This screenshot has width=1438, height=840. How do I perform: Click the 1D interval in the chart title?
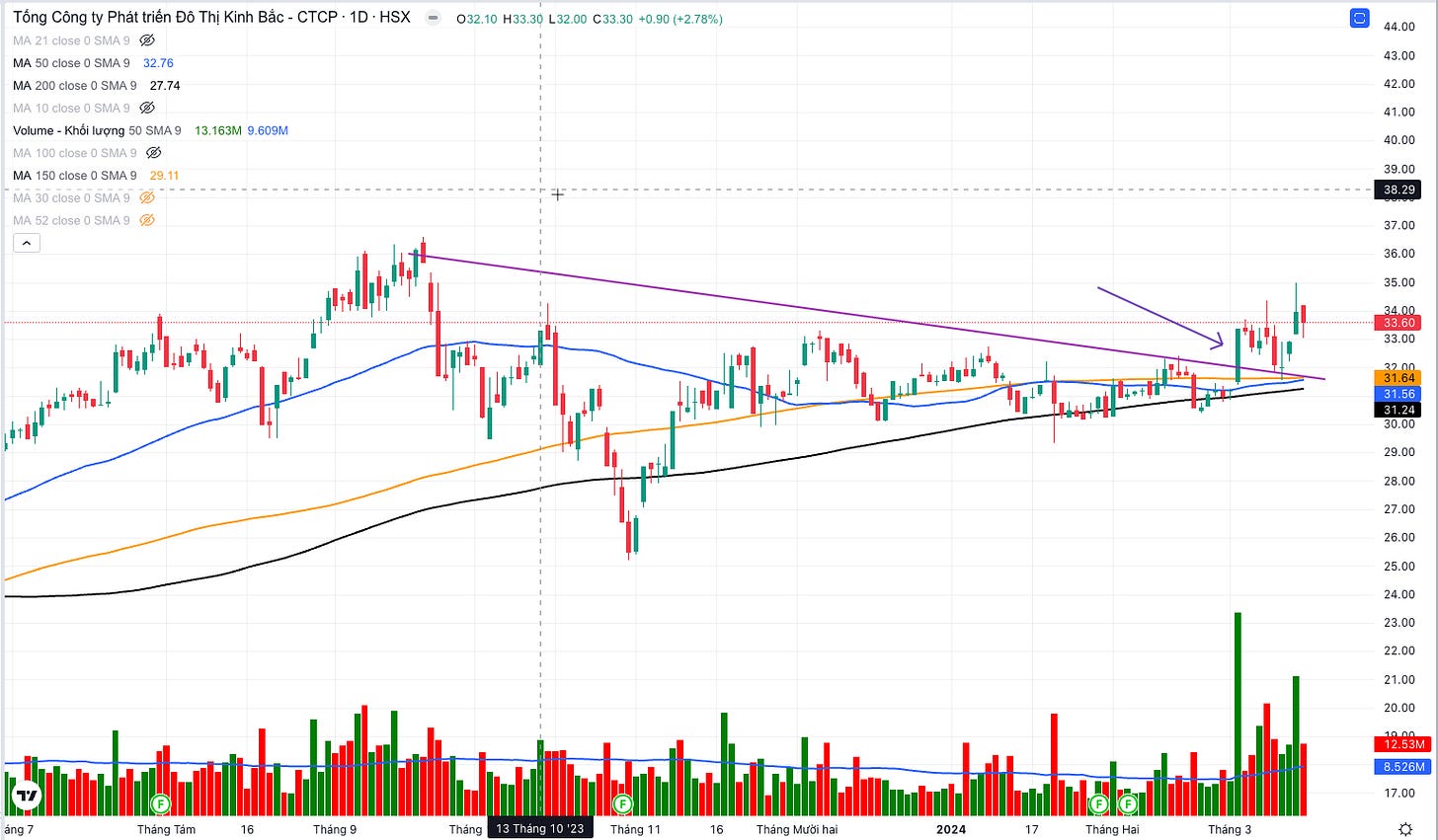(359, 18)
